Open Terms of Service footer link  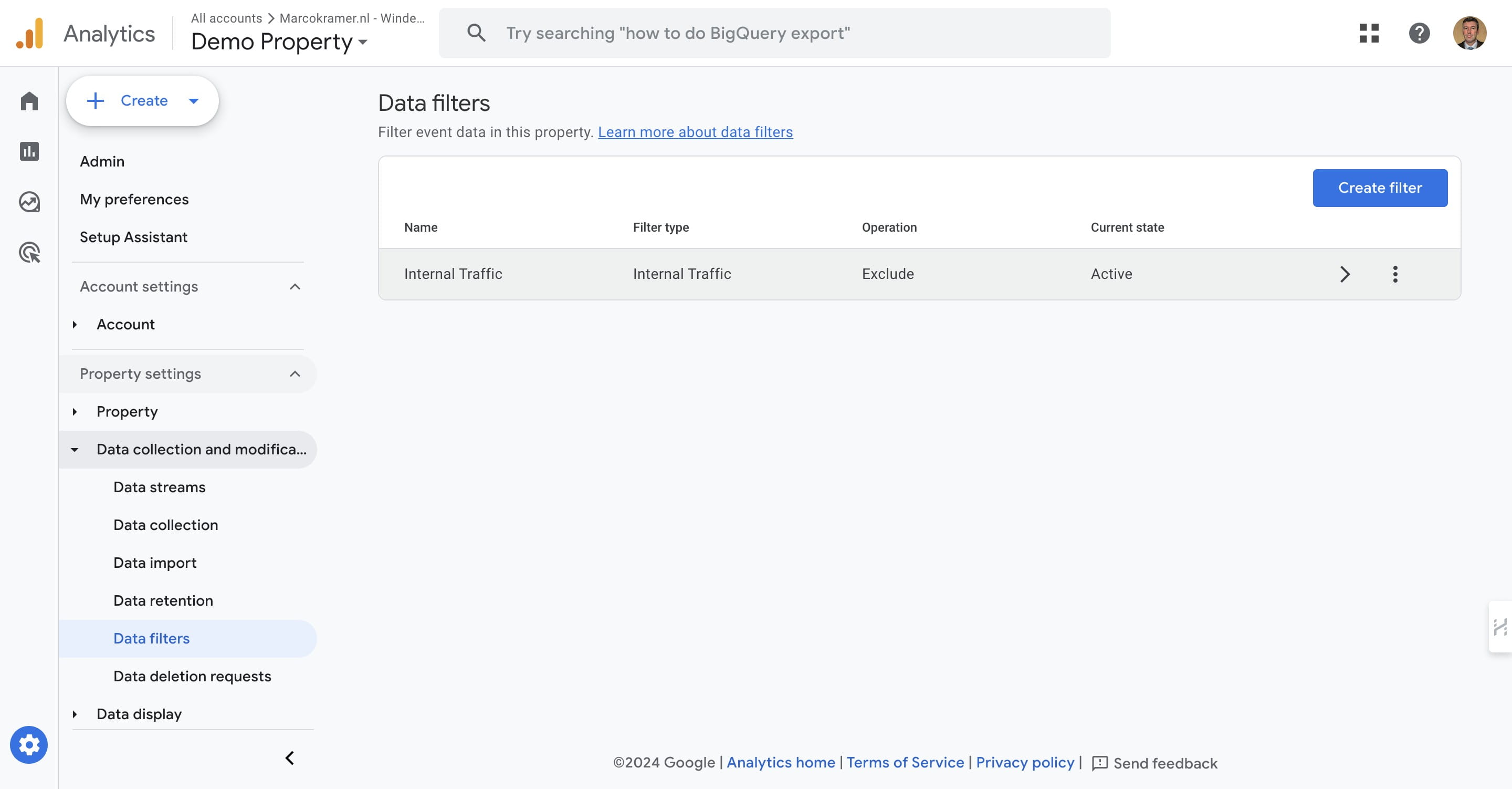point(905,763)
